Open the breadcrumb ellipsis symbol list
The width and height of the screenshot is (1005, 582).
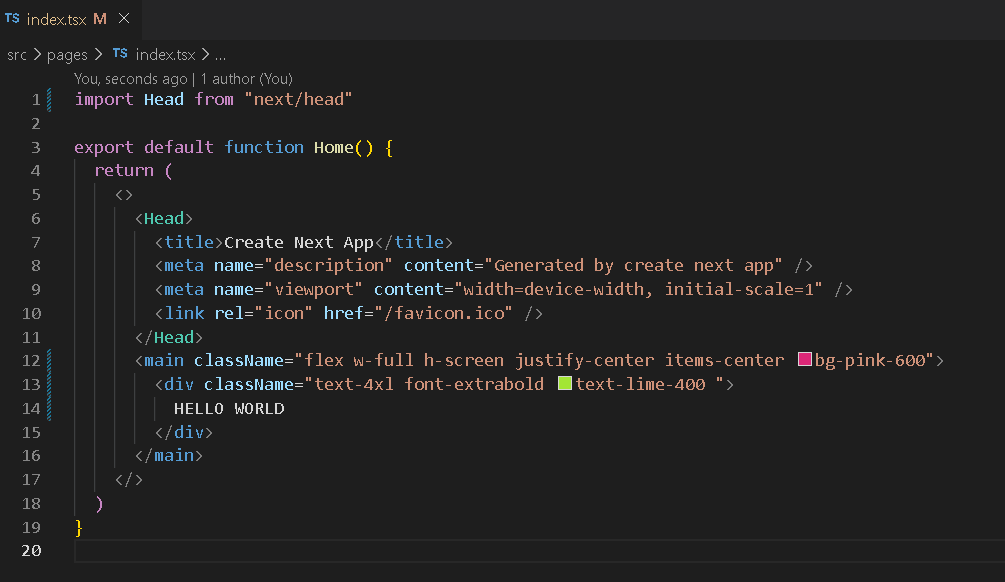pyautogui.click(x=221, y=54)
